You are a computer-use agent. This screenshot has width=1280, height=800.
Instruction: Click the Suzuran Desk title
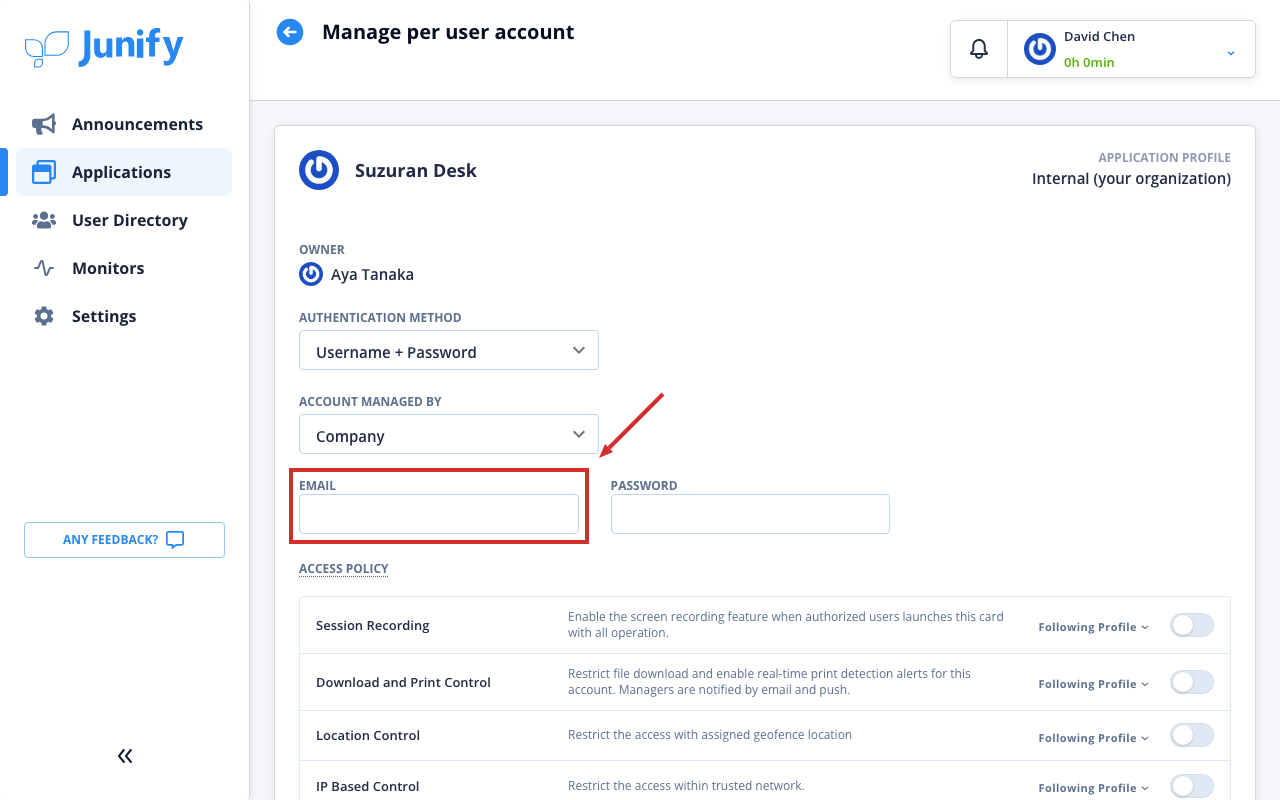pyautogui.click(x=416, y=170)
